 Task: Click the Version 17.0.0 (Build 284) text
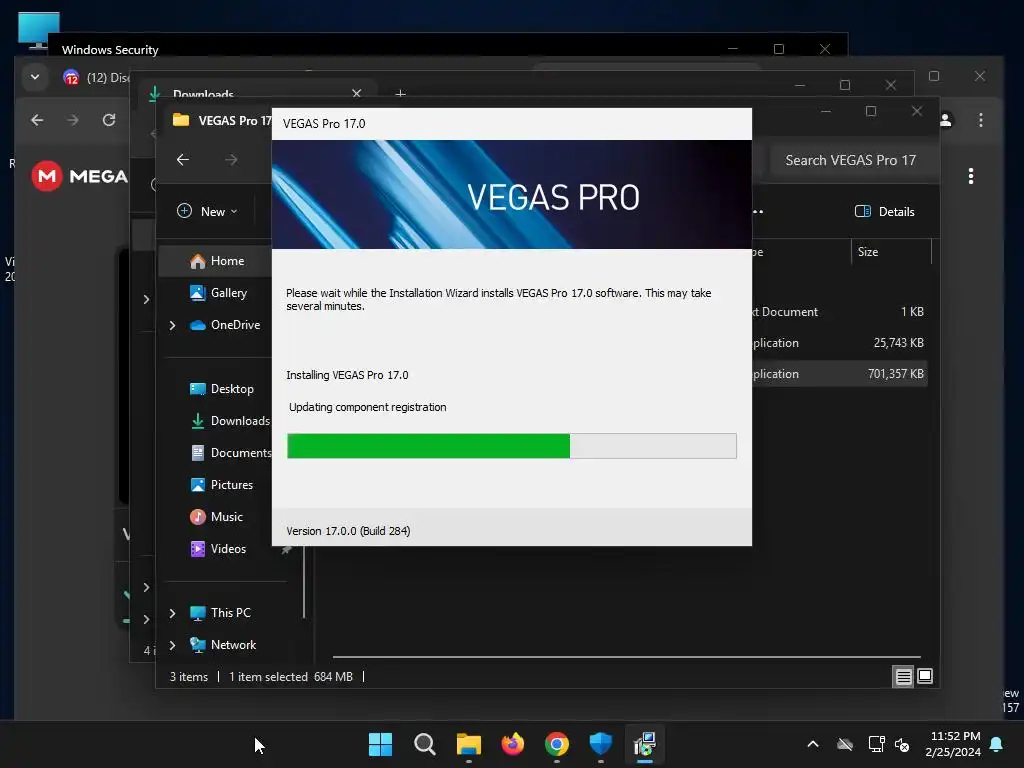tap(348, 531)
